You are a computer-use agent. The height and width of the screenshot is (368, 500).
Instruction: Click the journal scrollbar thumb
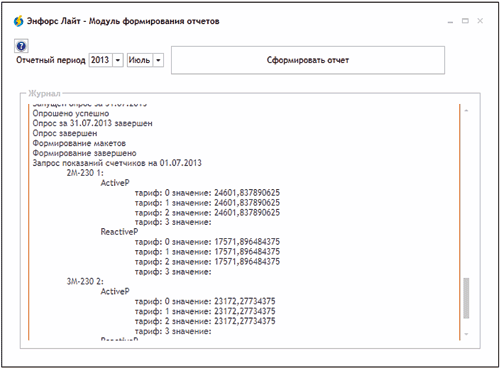coord(466,298)
